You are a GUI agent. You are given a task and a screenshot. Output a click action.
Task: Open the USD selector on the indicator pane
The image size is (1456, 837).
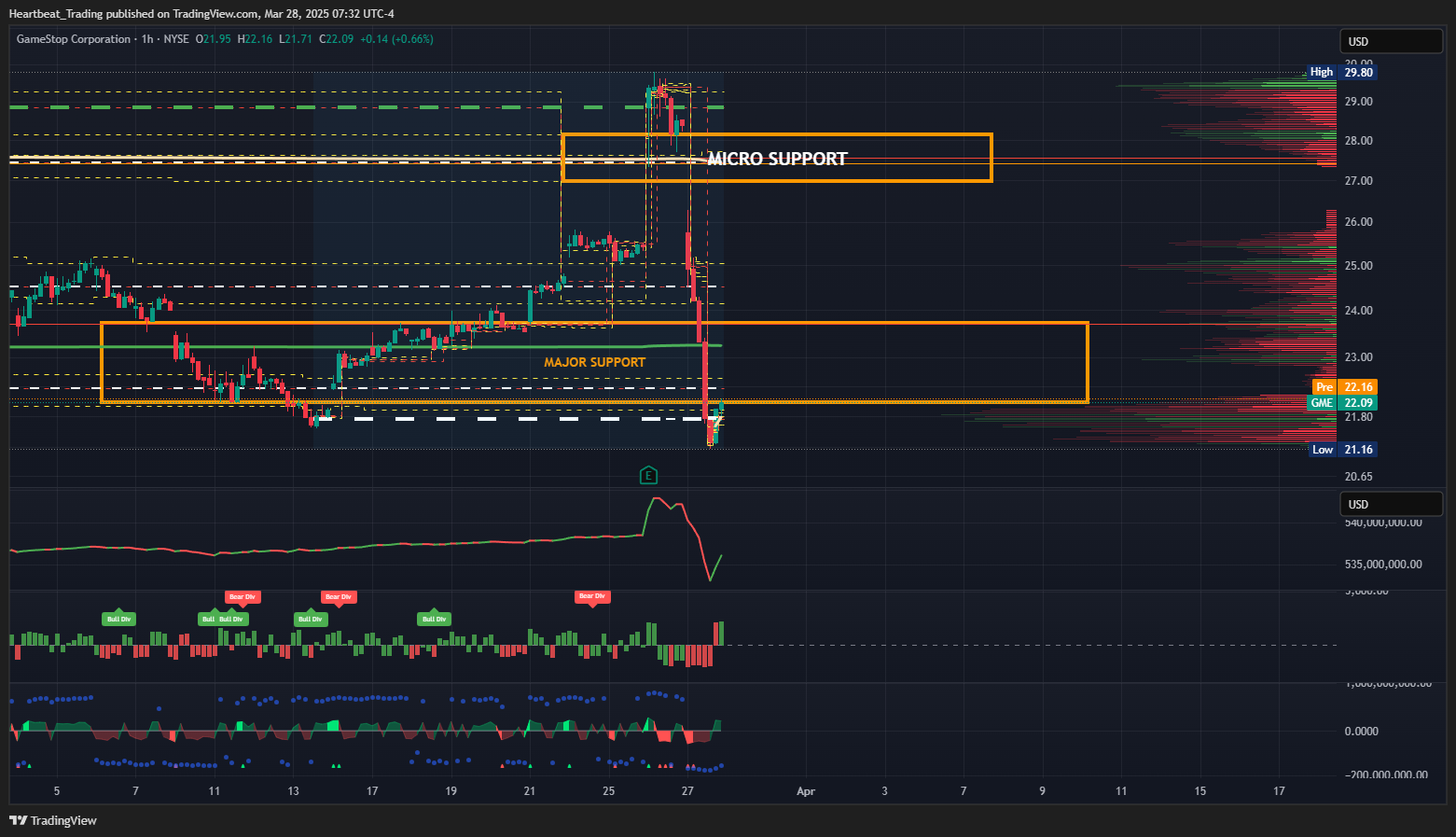1392,504
